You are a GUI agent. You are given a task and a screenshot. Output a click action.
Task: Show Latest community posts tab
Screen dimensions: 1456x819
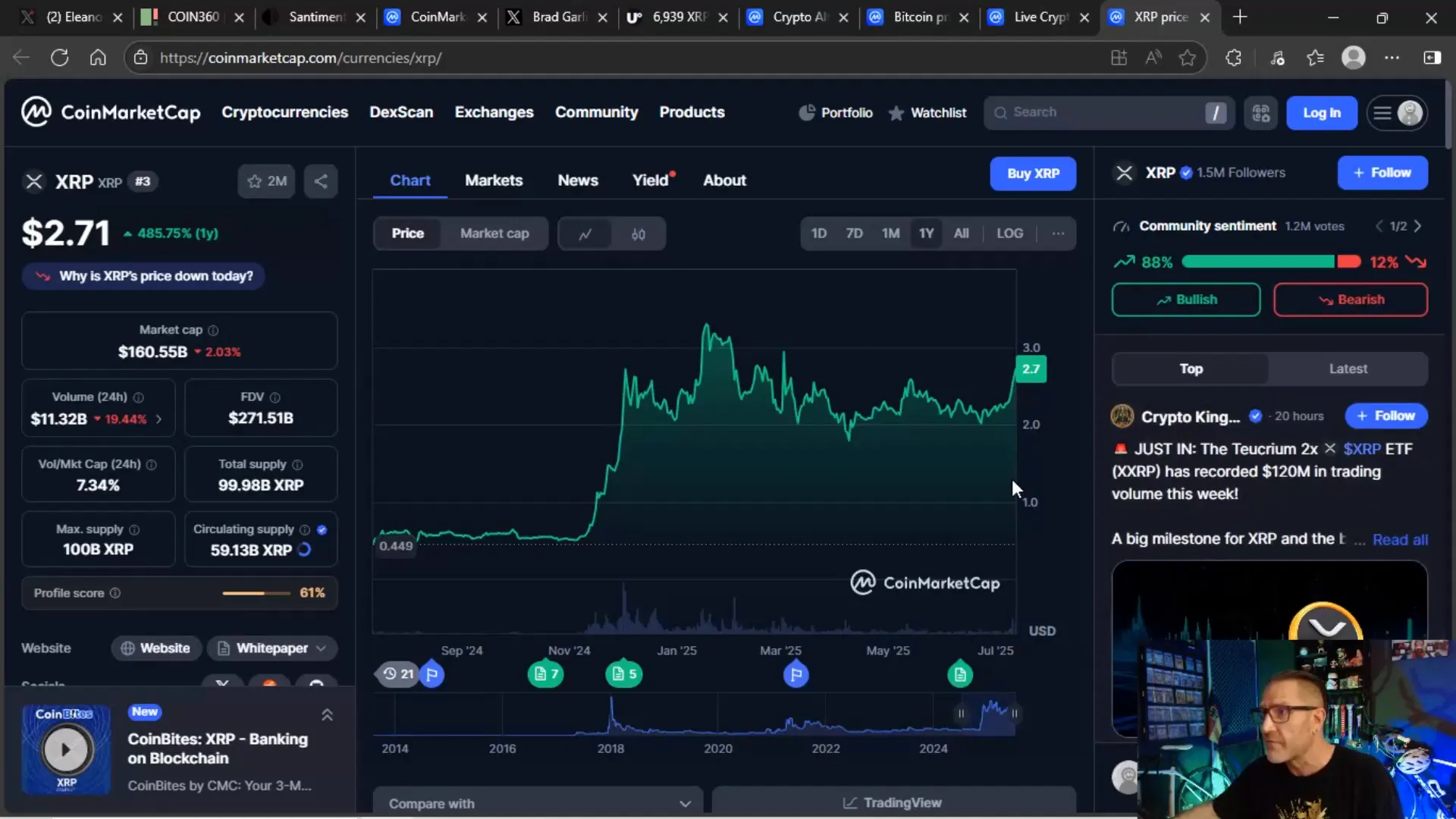1348,369
